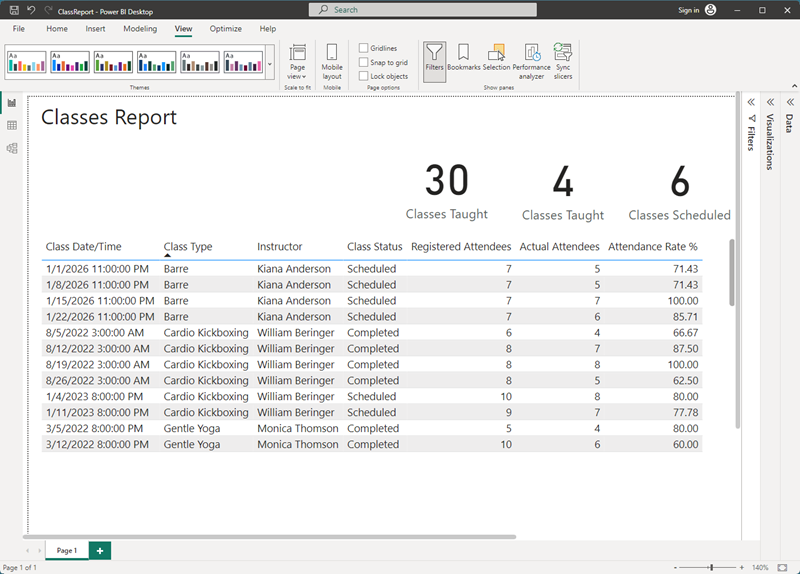
Task: Open the Bookmarks pane
Action: click(x=463, y=58)
